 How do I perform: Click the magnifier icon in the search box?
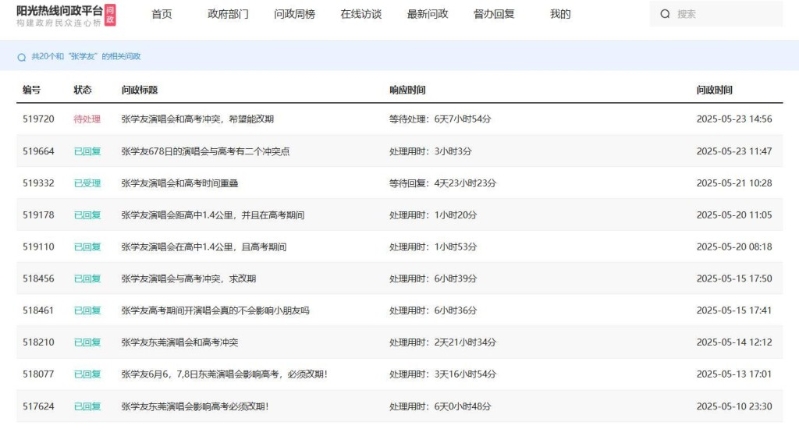666,15
